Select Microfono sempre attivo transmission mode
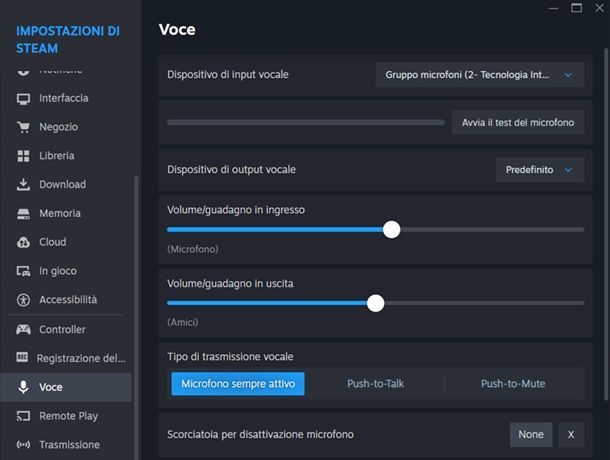 coord(238,384)
